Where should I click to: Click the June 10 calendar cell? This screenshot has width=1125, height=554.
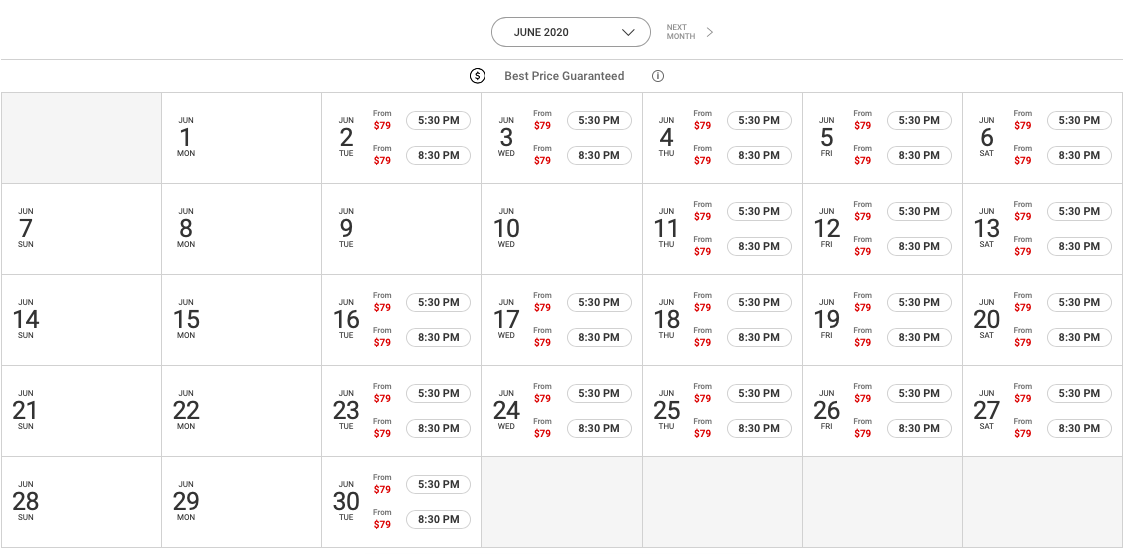pos(562,229)
